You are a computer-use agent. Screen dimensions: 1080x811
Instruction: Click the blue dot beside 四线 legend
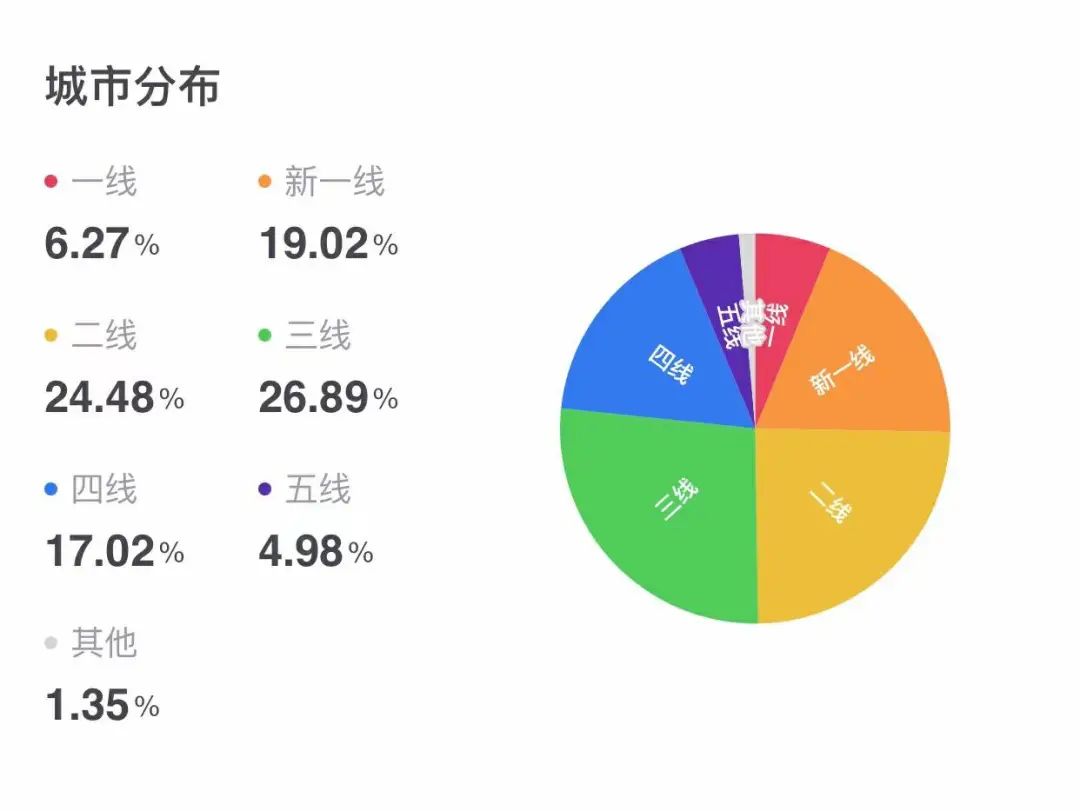coord(51,490)
